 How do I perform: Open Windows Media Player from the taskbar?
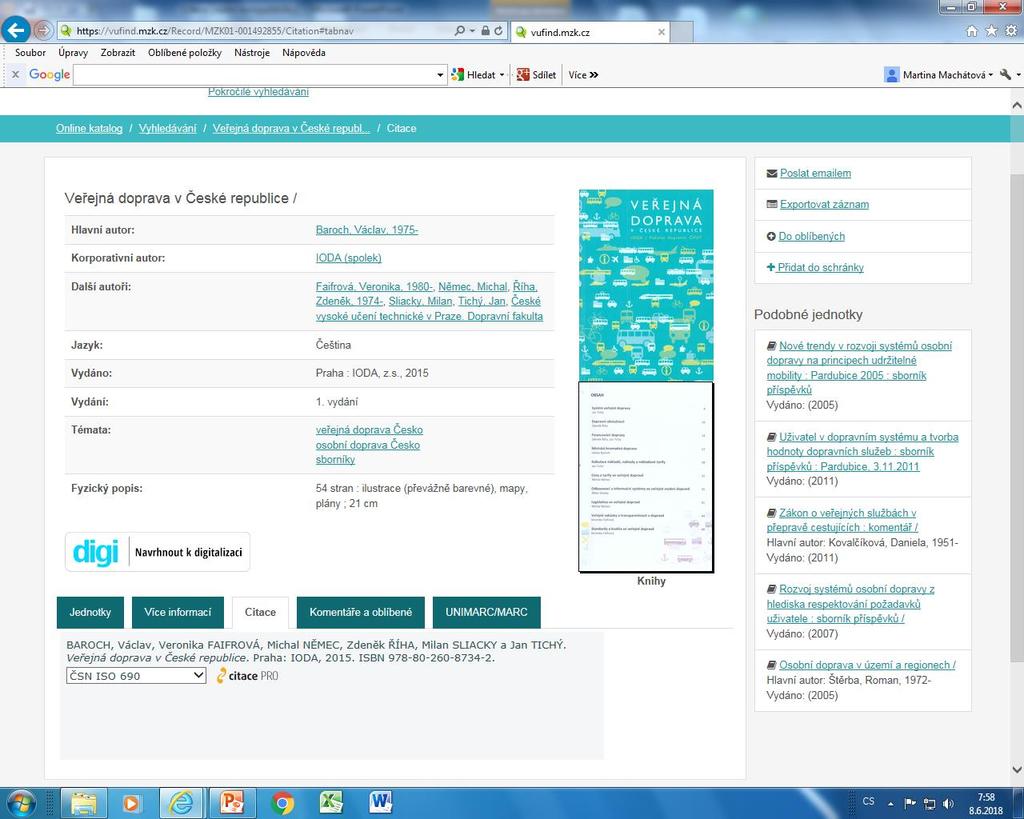[x=131, y=803]
